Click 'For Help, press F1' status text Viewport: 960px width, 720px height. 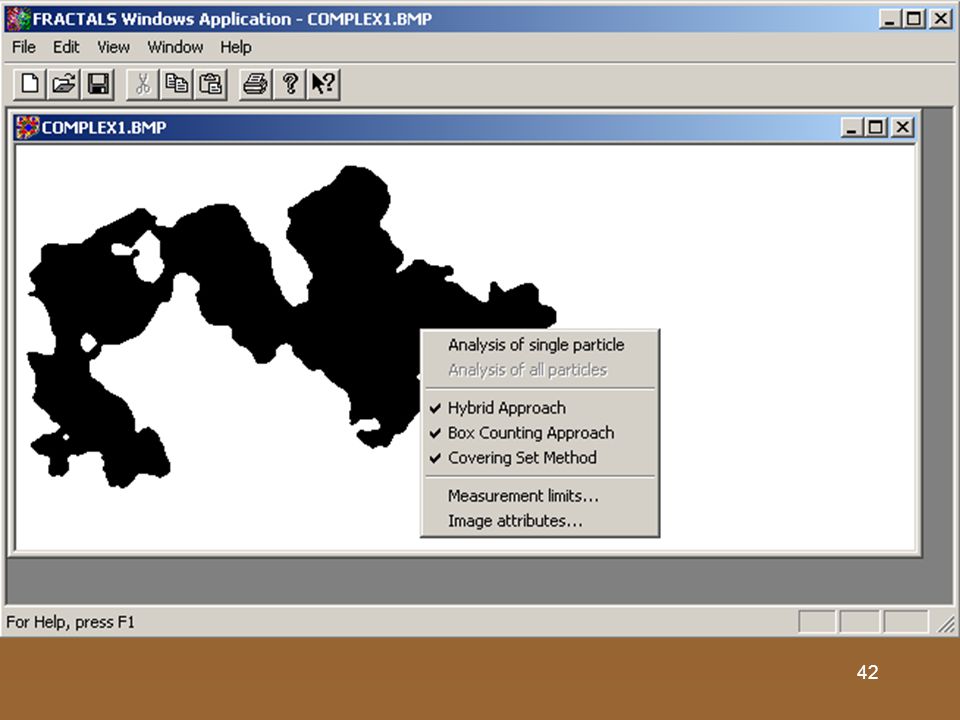point(70,622)
